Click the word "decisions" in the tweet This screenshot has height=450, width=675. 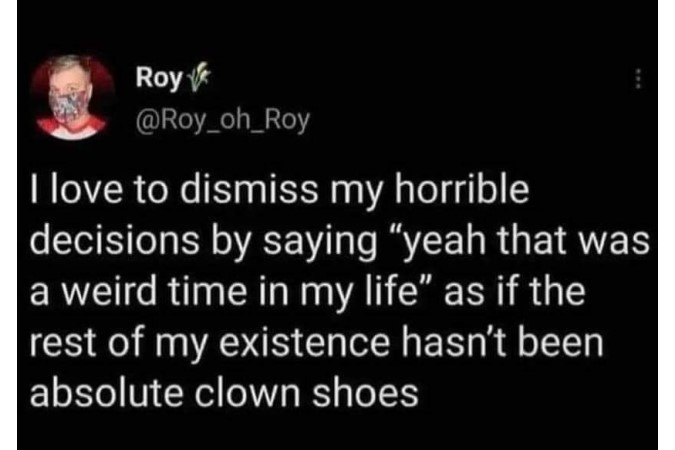click(x=115, y=240)
